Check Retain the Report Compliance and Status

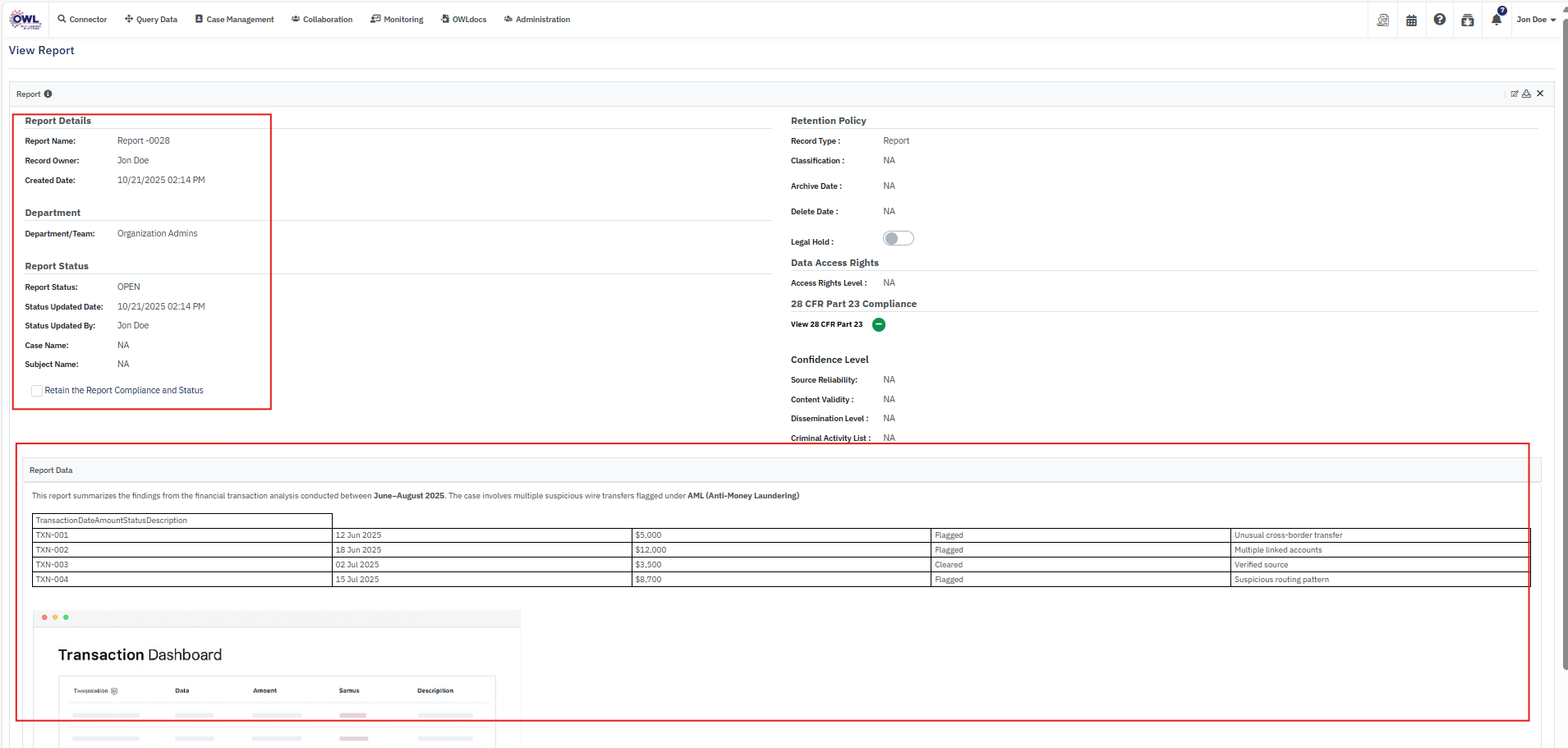pos(37,391)
